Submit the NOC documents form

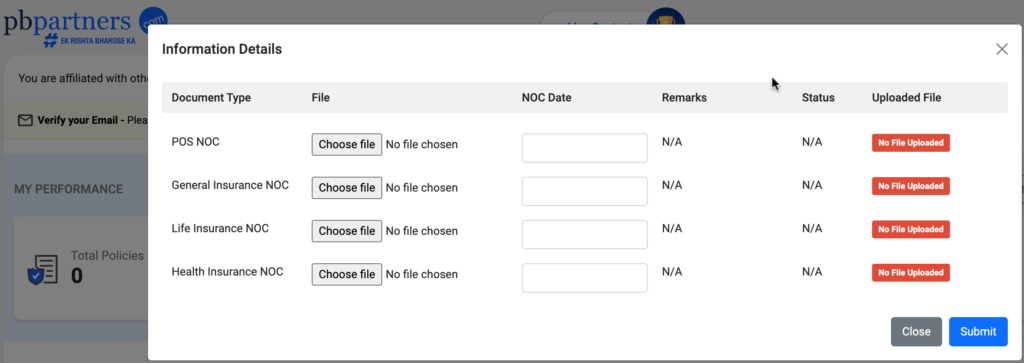click(978, 332)
